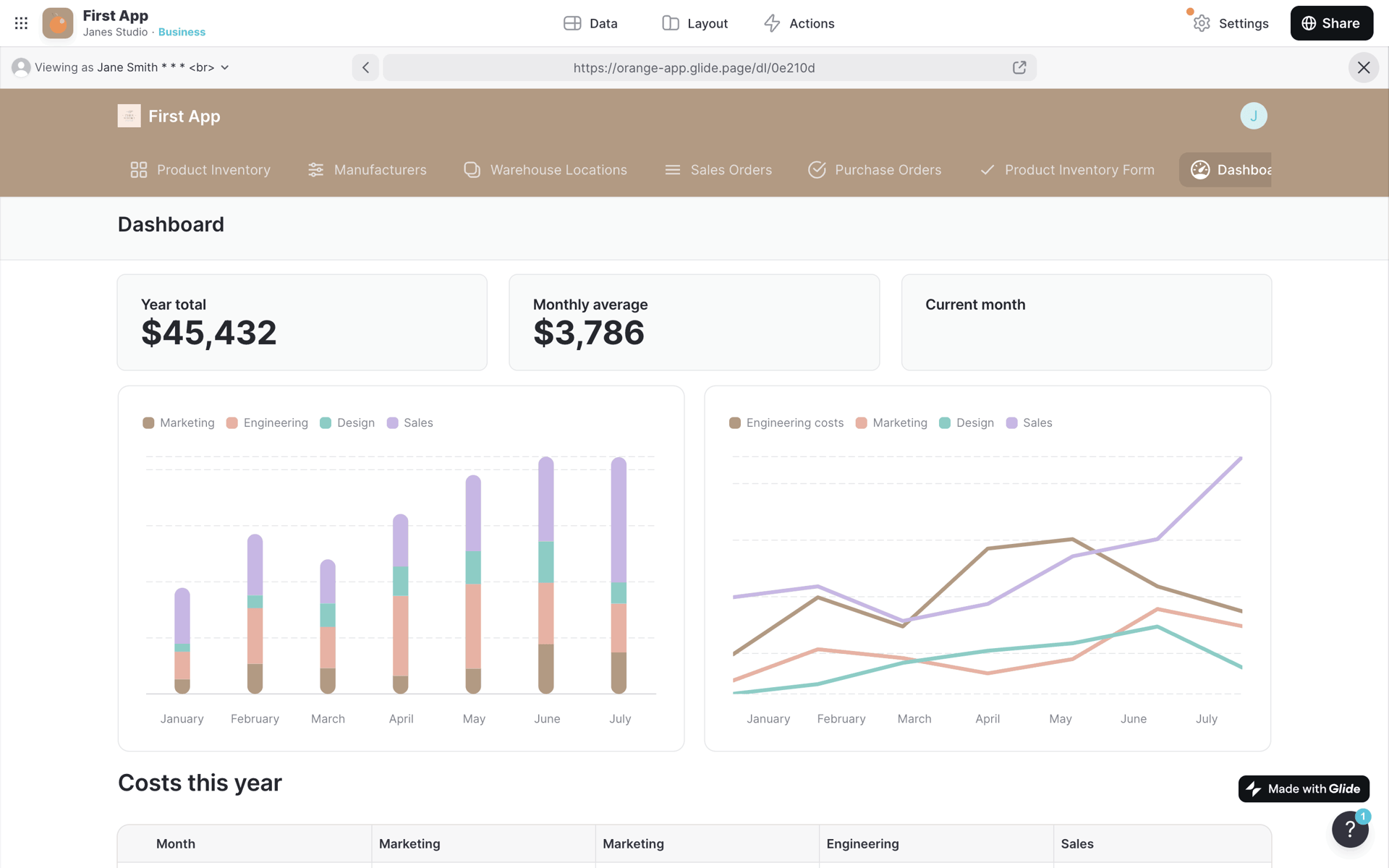
Task: Click the Monthly average $3,786 card
Action: tap(694, 322)
